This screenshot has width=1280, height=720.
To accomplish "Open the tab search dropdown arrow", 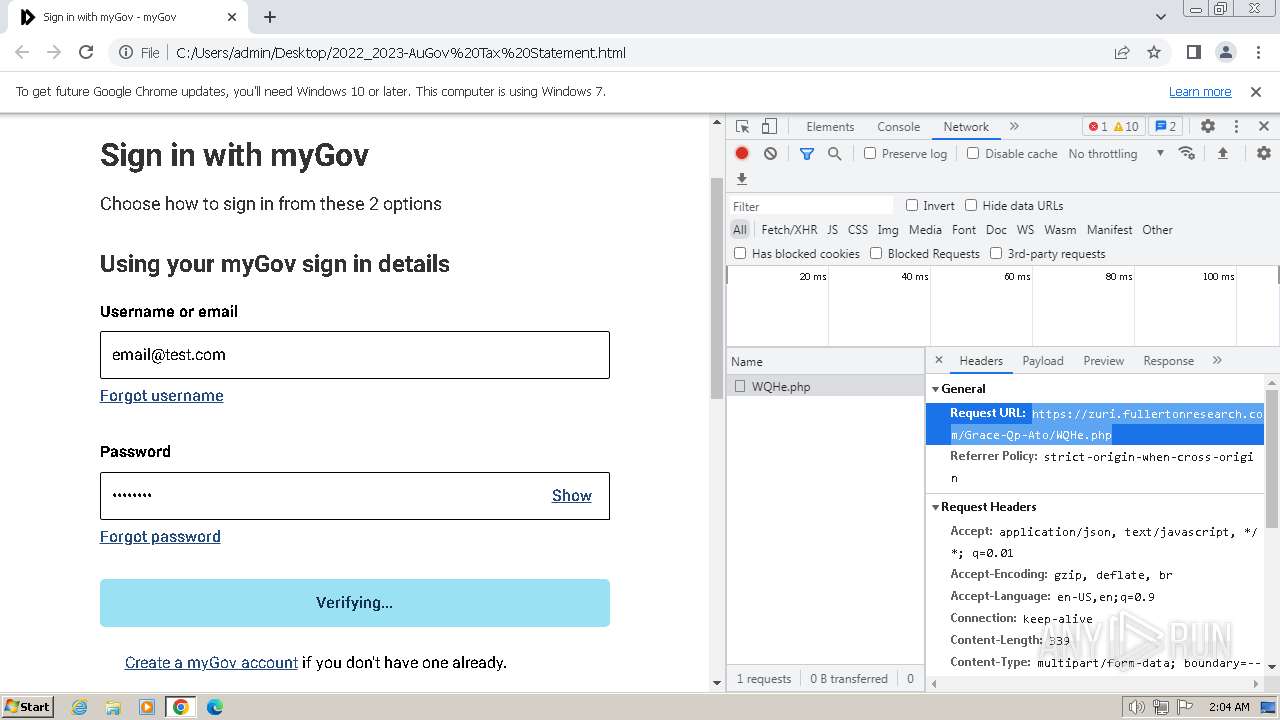I will (1160, 17).
